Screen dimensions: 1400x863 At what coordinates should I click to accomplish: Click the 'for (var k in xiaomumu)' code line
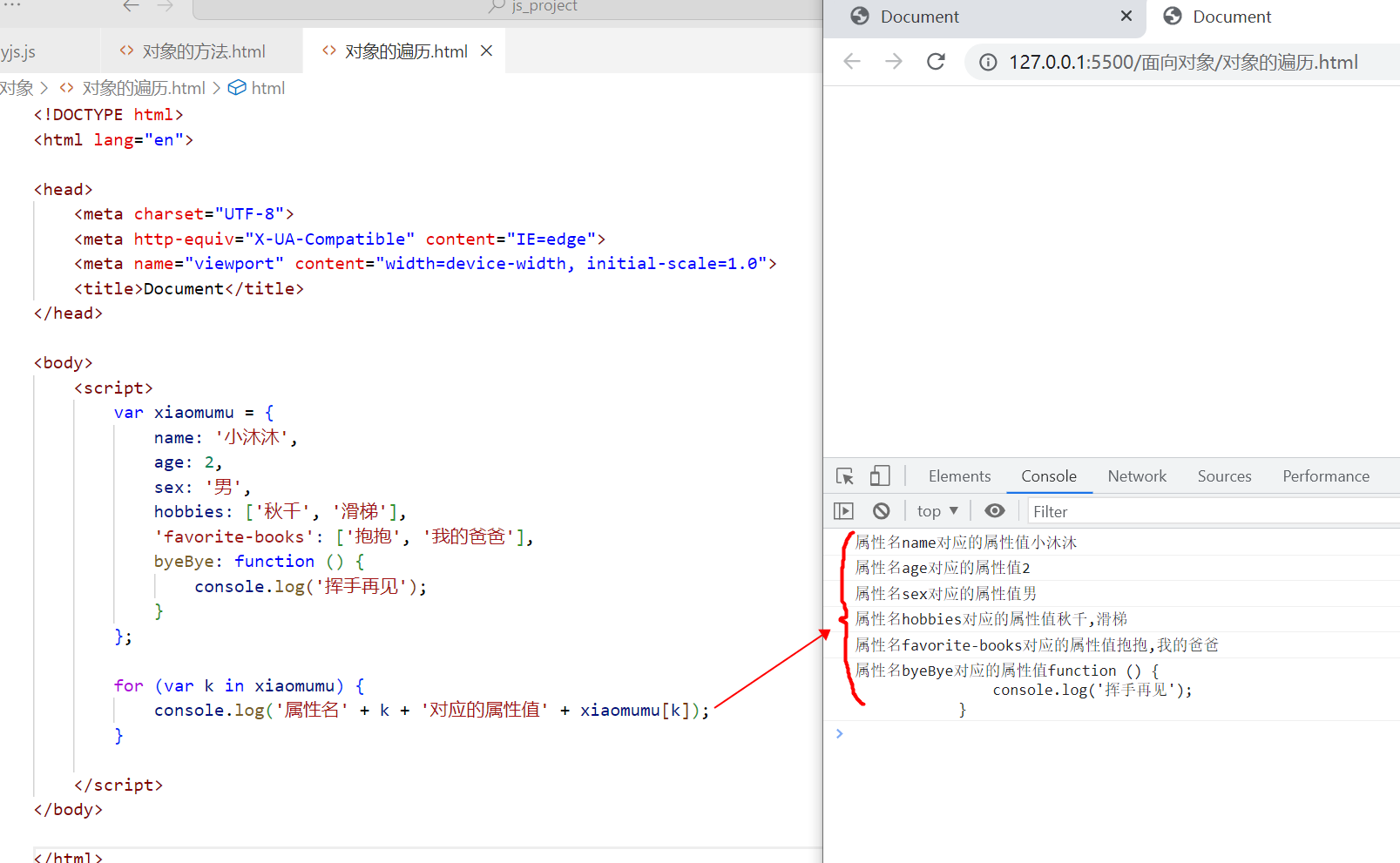tap(239, 686)
